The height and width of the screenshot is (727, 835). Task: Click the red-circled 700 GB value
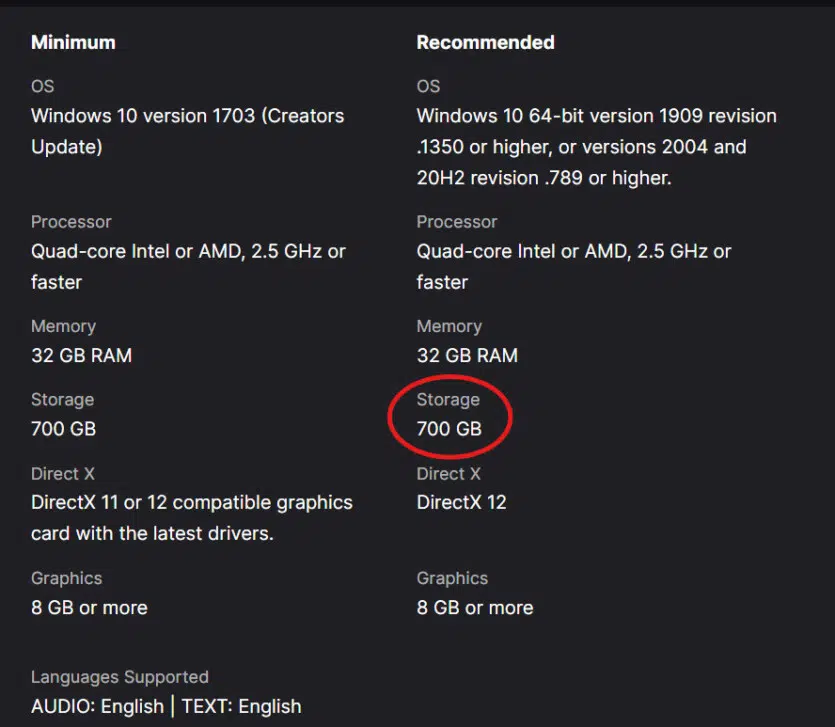pyautogui.click(x=449, y=430)
